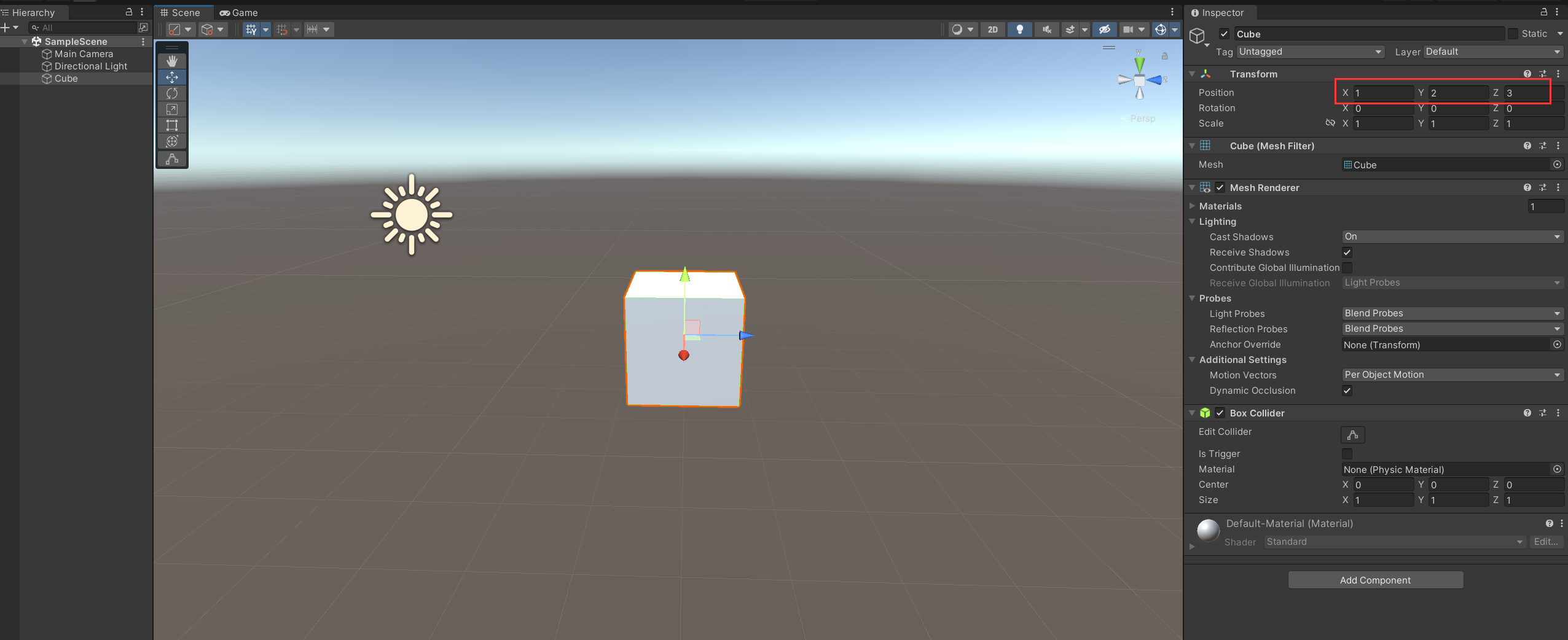Open the Cast Shadows dropdown
The image size is (1568, 640).
click(x=1451, y=236)
